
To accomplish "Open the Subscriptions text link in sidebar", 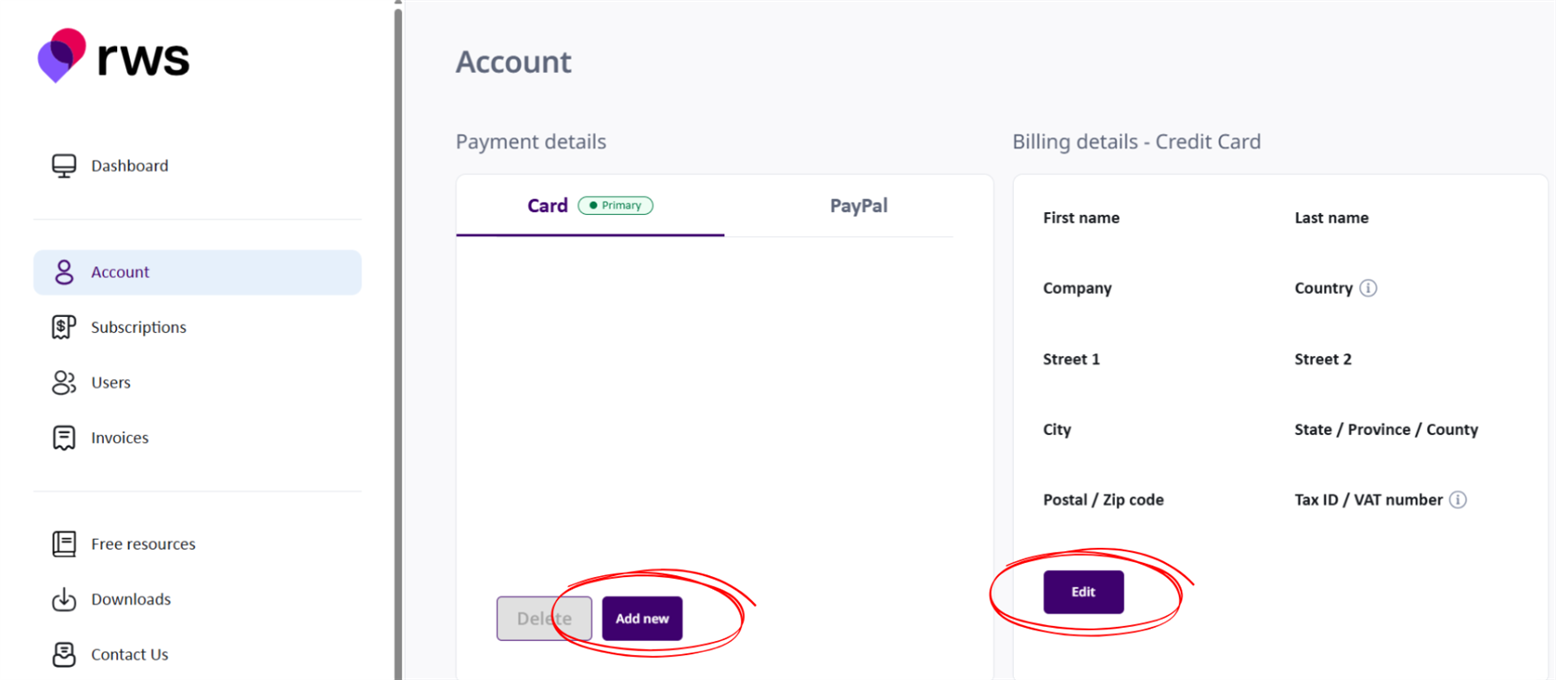I will [138, 327].
